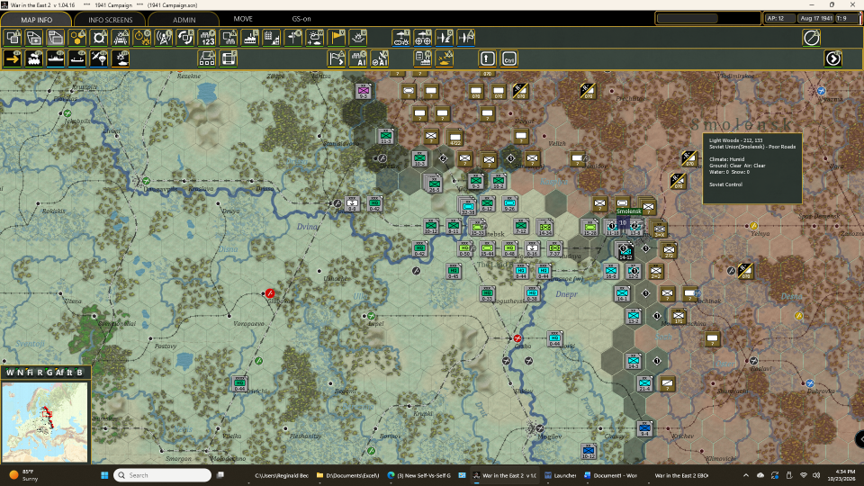Image resolution: width=864 pixels, height=486 pixels.
Task: Click the factory 123 numbers icon
Action: tap(207, 37)
